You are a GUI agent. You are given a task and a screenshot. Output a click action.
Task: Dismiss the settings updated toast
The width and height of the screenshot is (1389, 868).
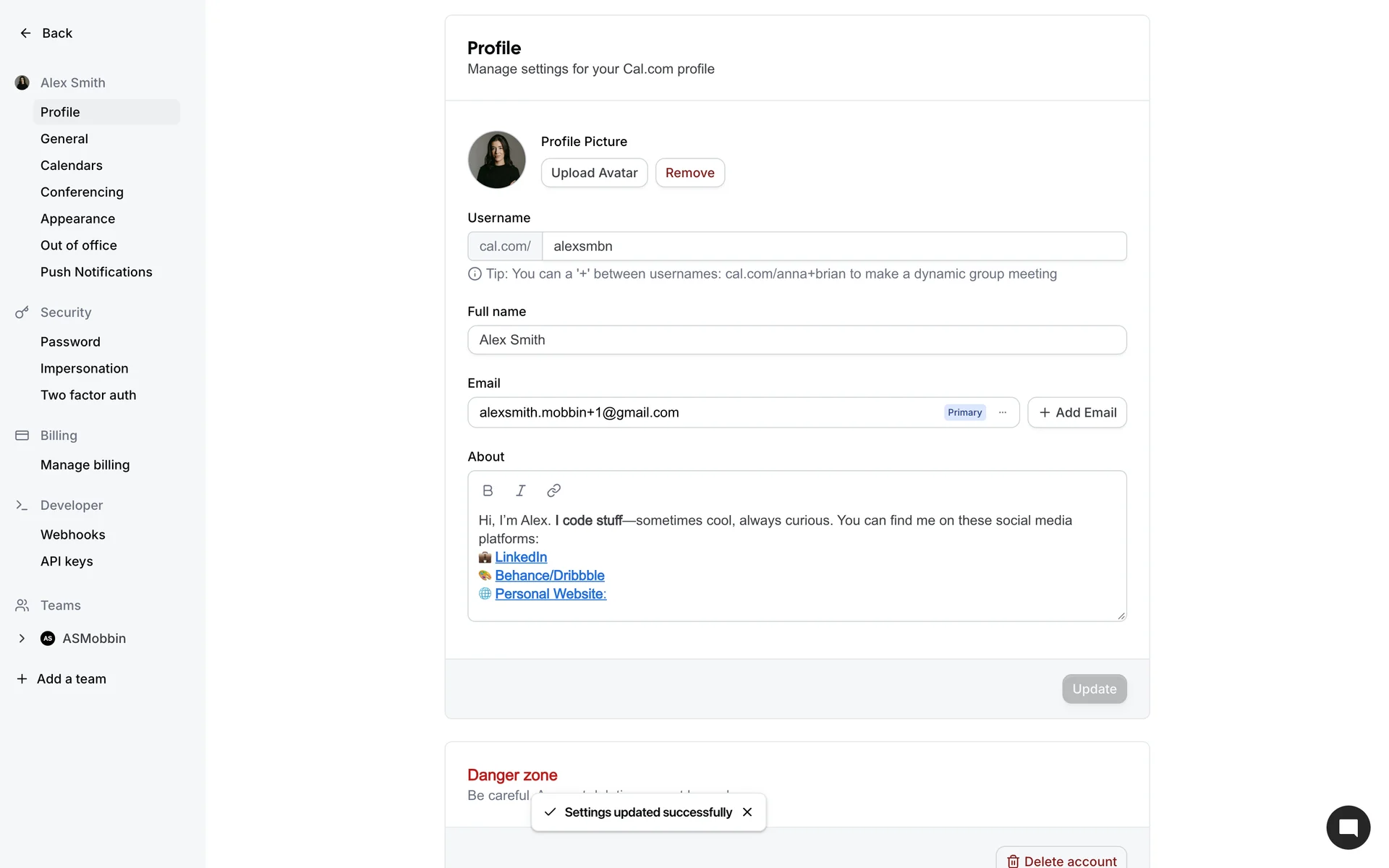[747, 812]
